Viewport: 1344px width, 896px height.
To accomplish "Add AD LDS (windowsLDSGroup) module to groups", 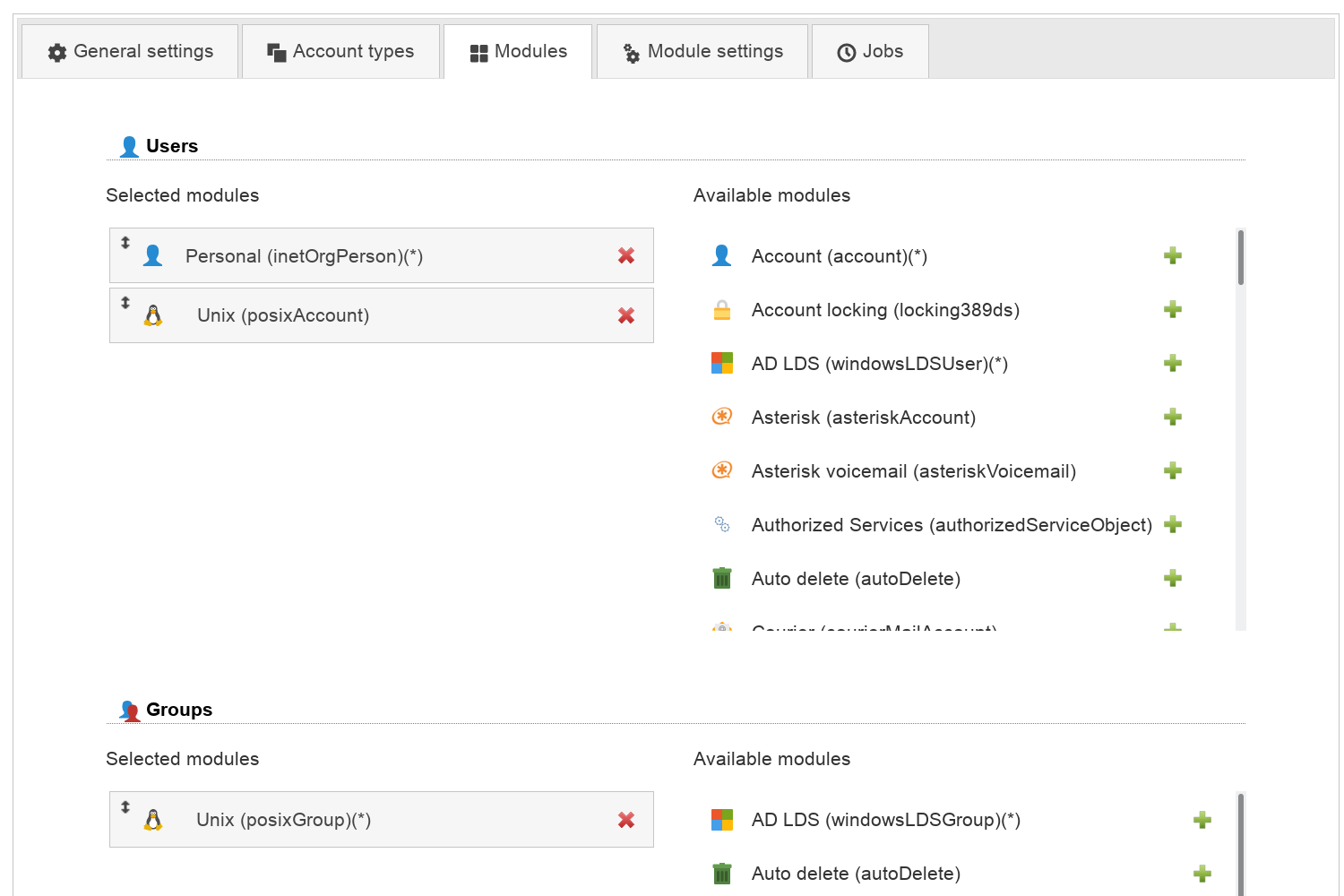I will click(x=1202, y=820).
